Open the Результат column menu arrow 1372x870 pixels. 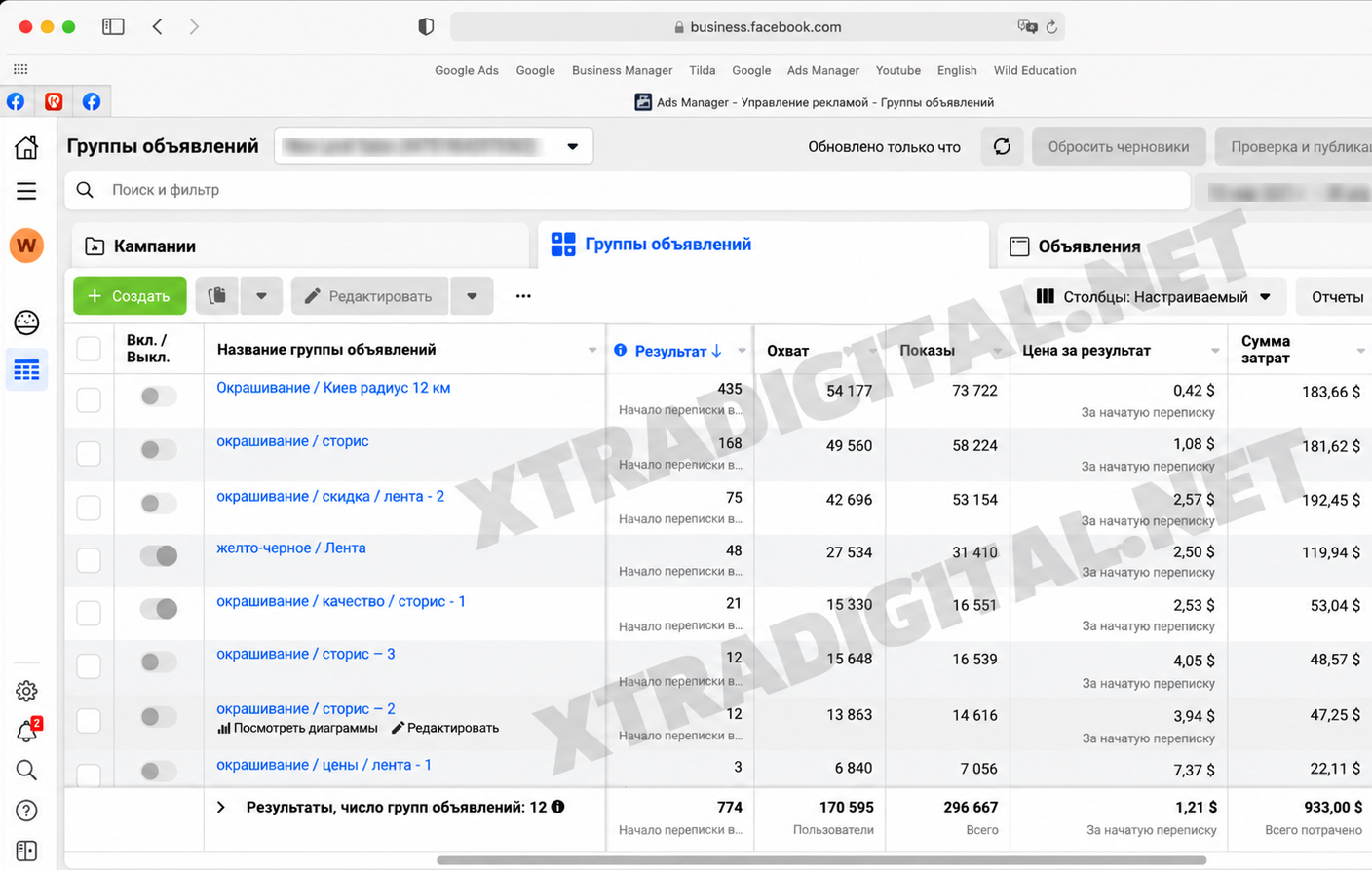(x=742, y=351)
